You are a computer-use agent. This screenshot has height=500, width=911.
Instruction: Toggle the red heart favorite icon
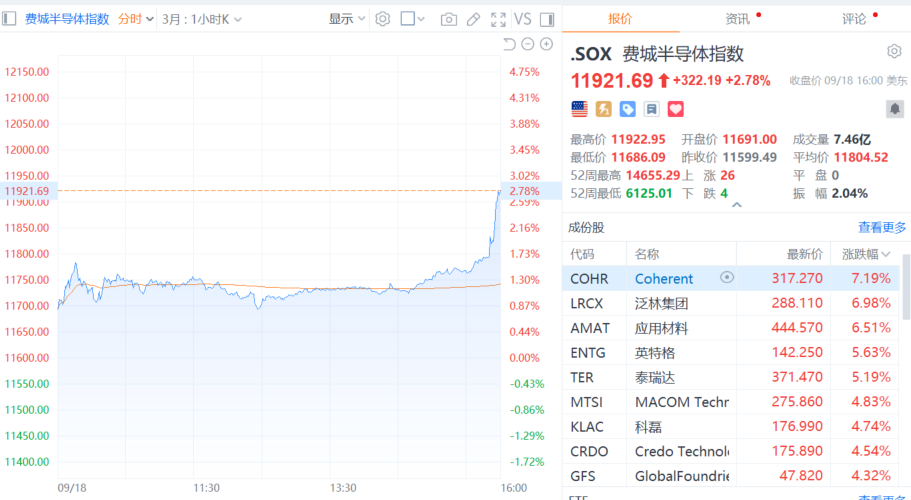pyautogui.click(x=676, y=109)
